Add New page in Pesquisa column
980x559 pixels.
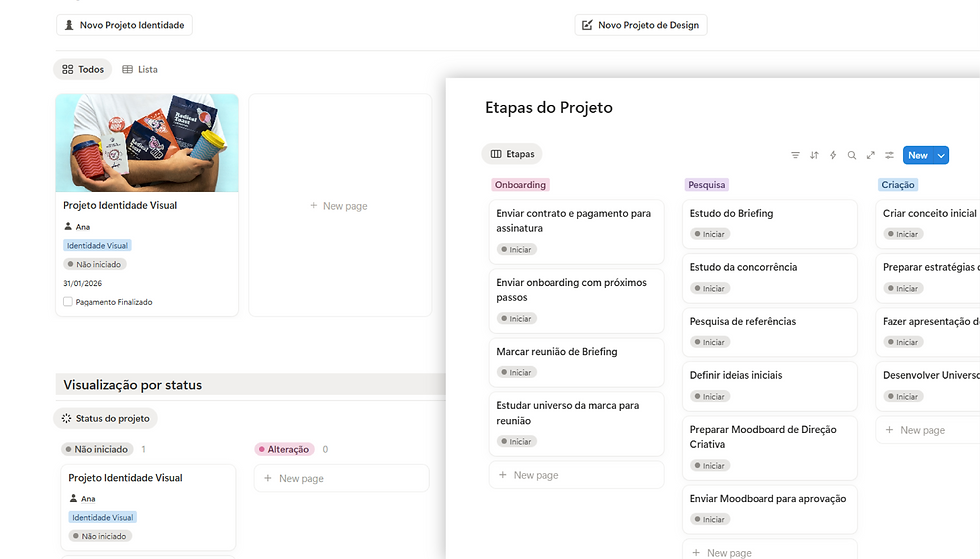coord(769,552)
